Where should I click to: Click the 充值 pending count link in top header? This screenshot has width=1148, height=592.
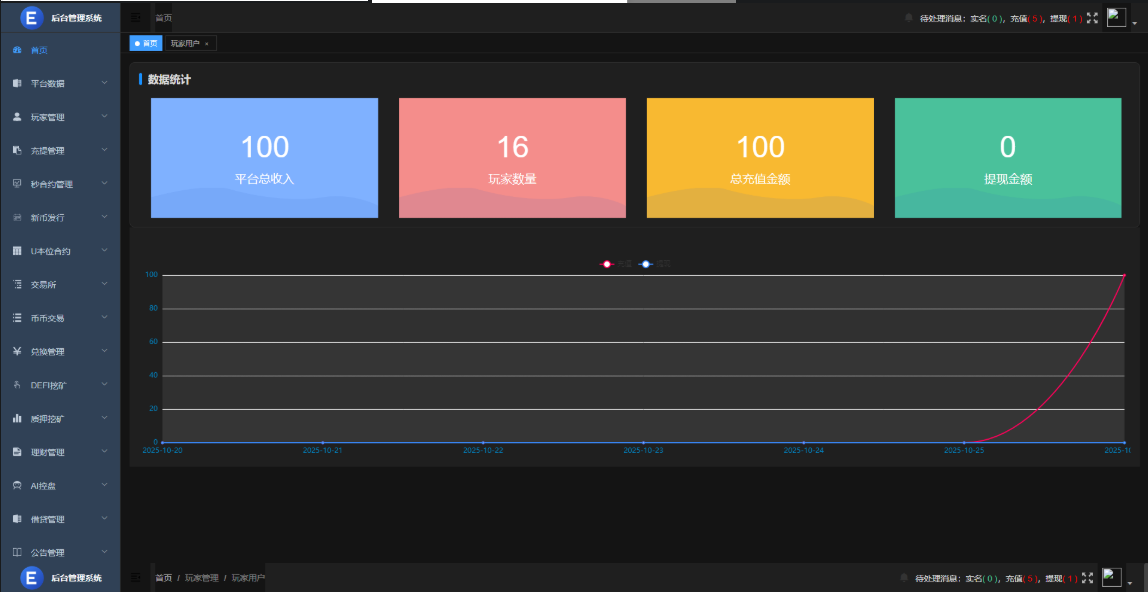click(x=1026, y=18)
